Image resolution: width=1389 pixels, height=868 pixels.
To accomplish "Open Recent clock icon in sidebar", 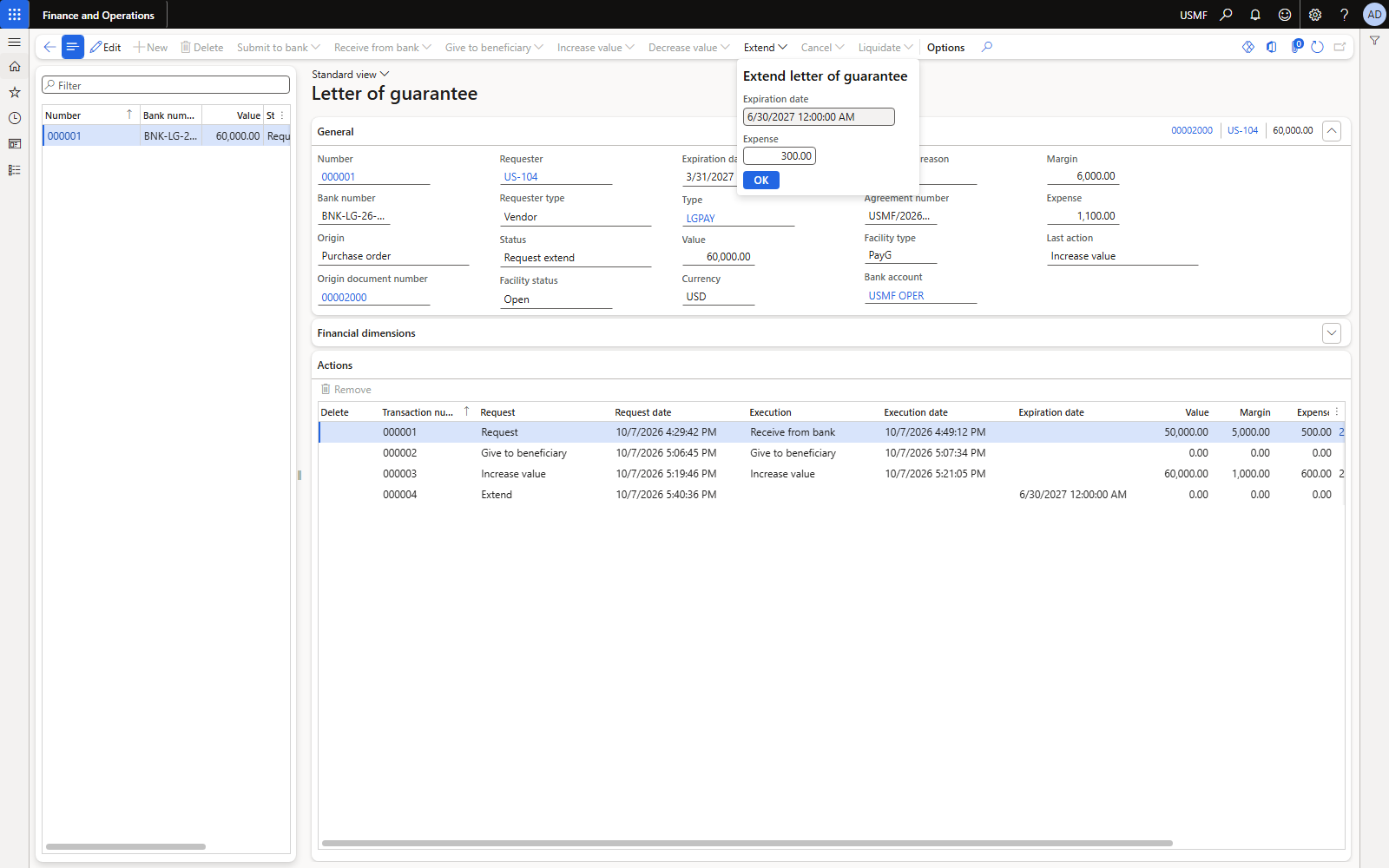I will (15, 118).
